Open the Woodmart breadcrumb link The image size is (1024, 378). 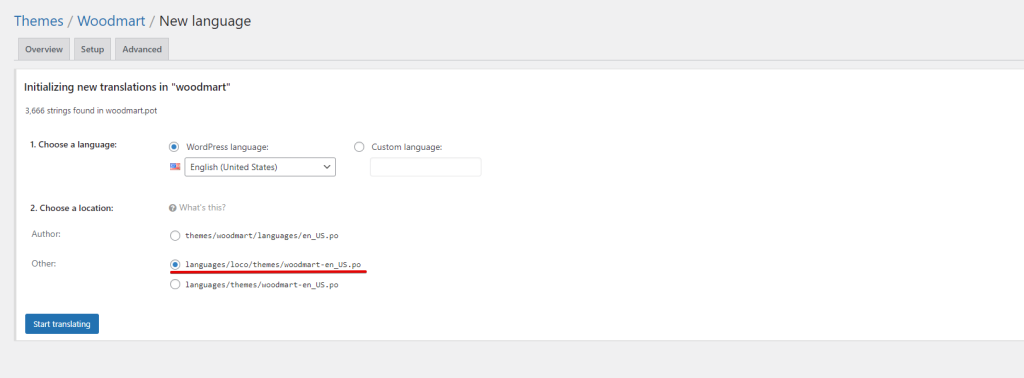111,21
